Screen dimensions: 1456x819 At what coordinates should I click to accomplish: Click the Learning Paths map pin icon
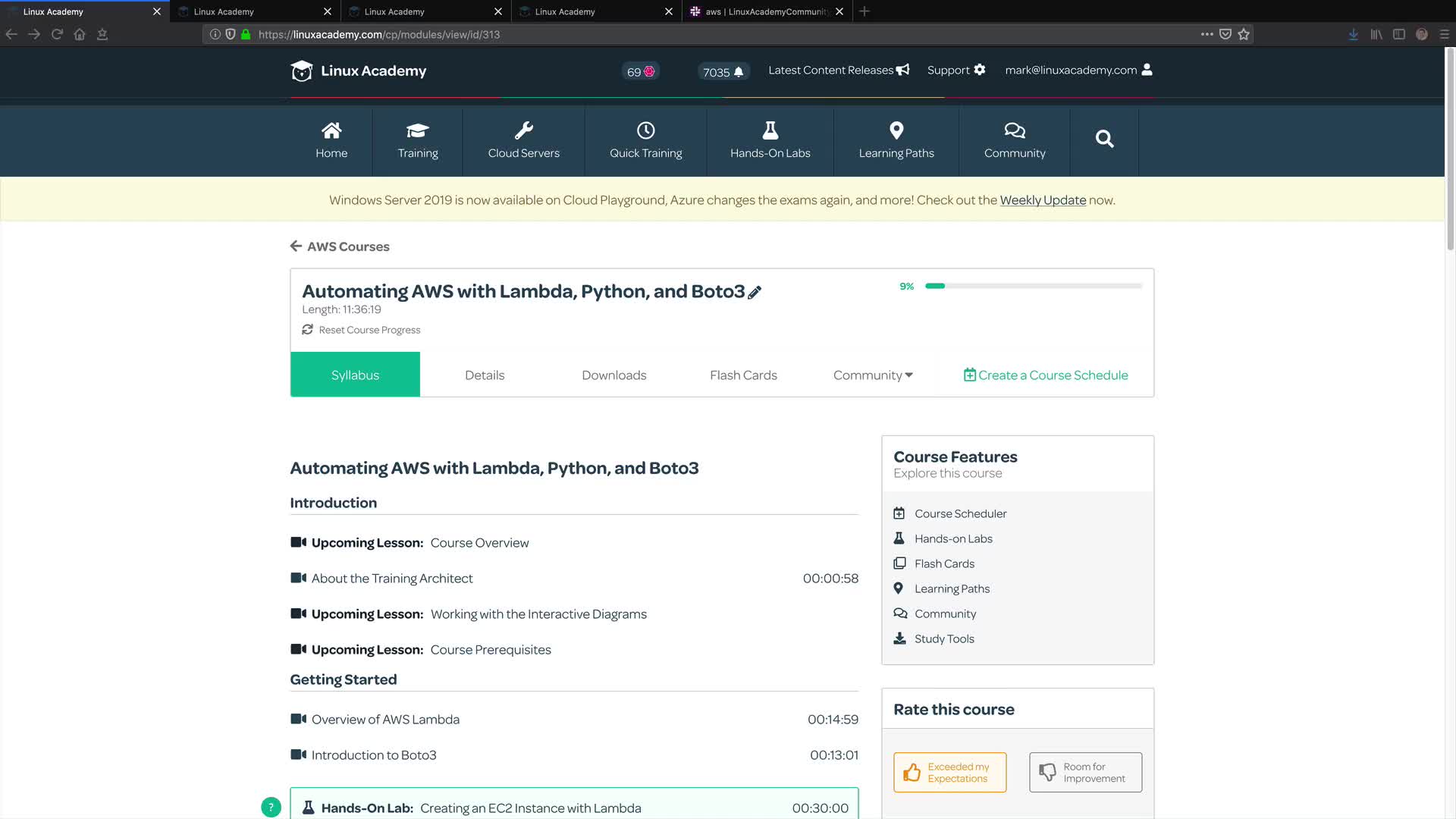coord(896,130)
